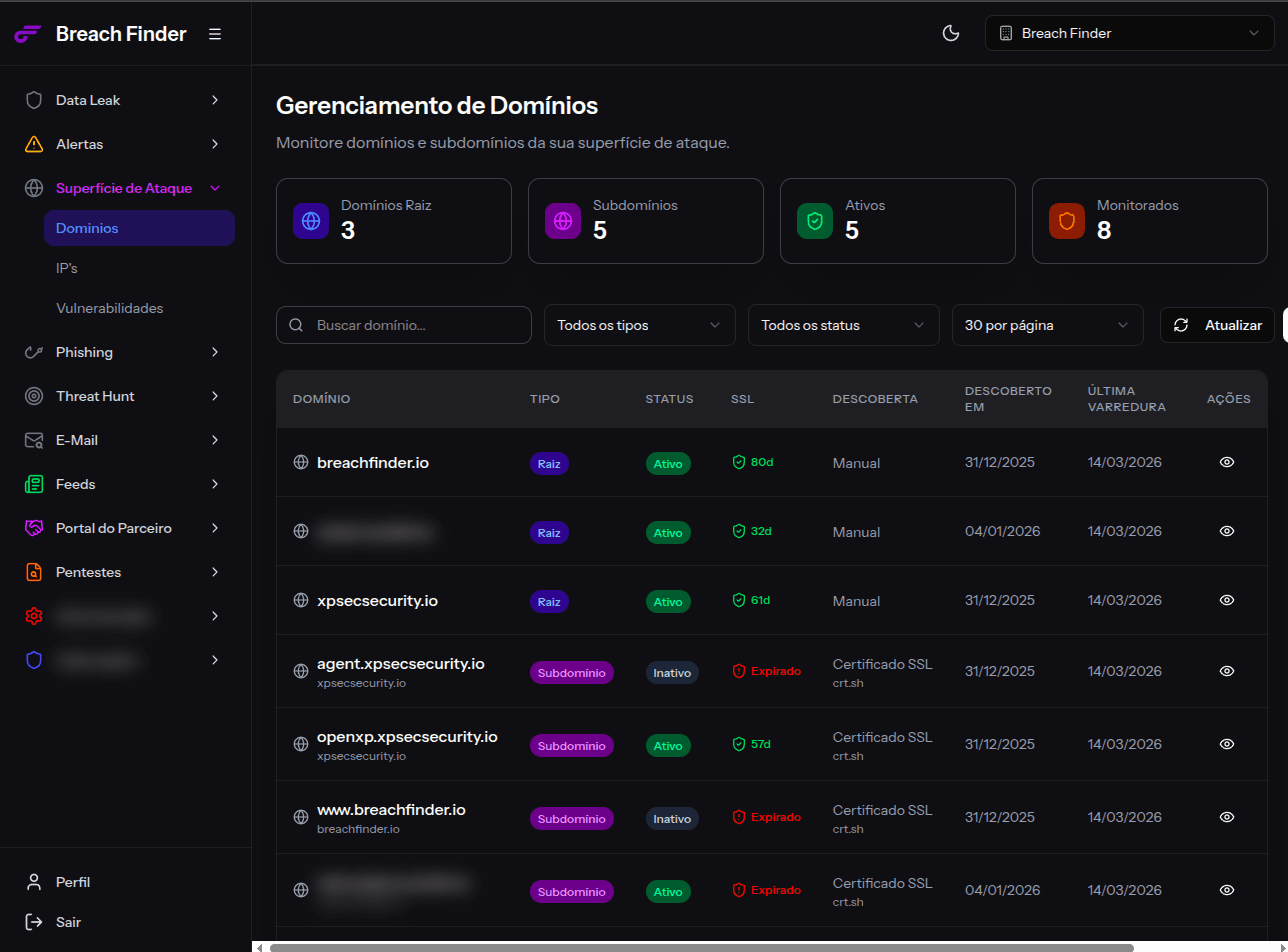Select the Alertas warning icon in sidebar

(x=33, y=144)
